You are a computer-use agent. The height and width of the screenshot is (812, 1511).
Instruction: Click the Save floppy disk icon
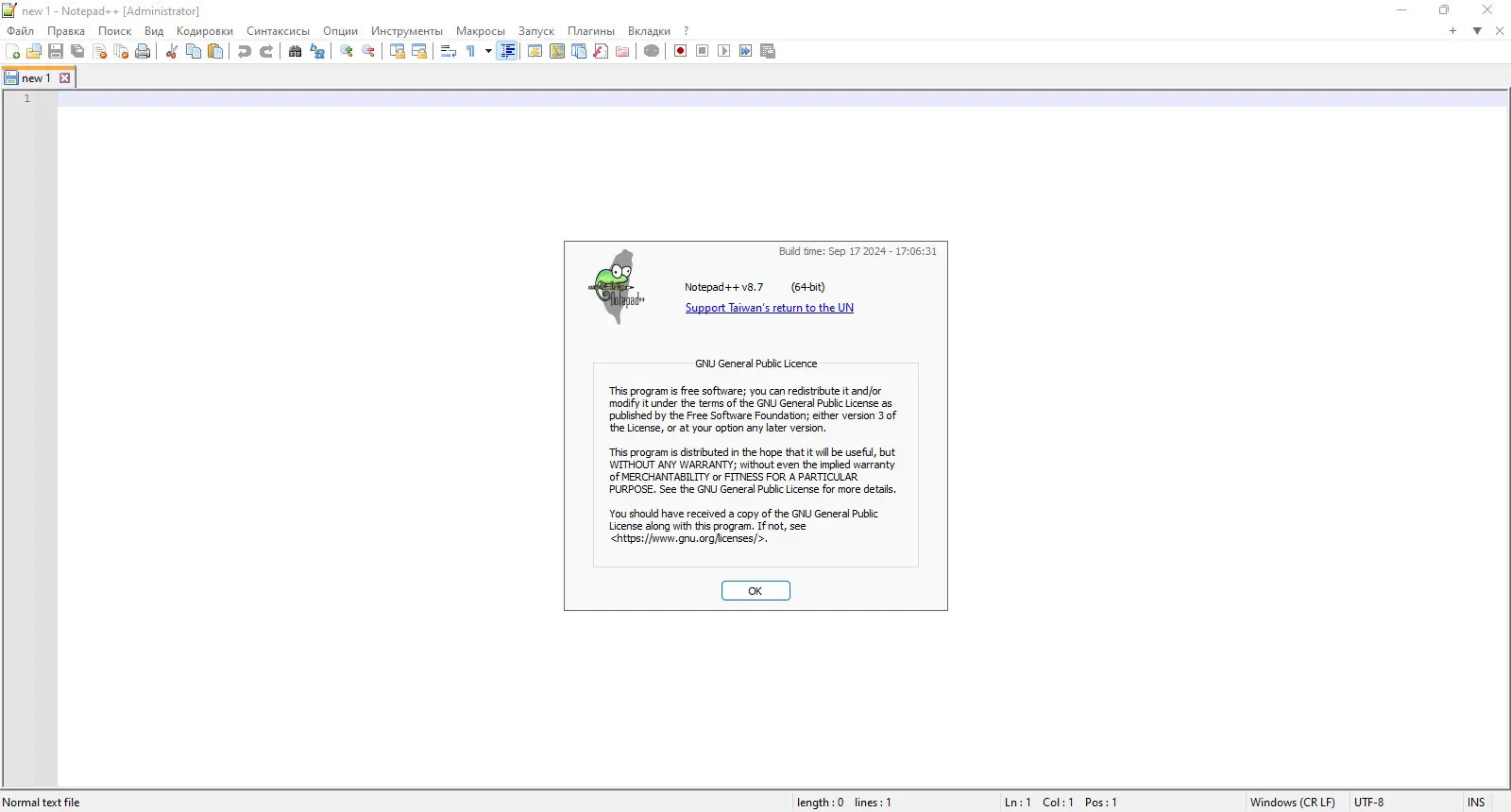click(x=56, y=51)
